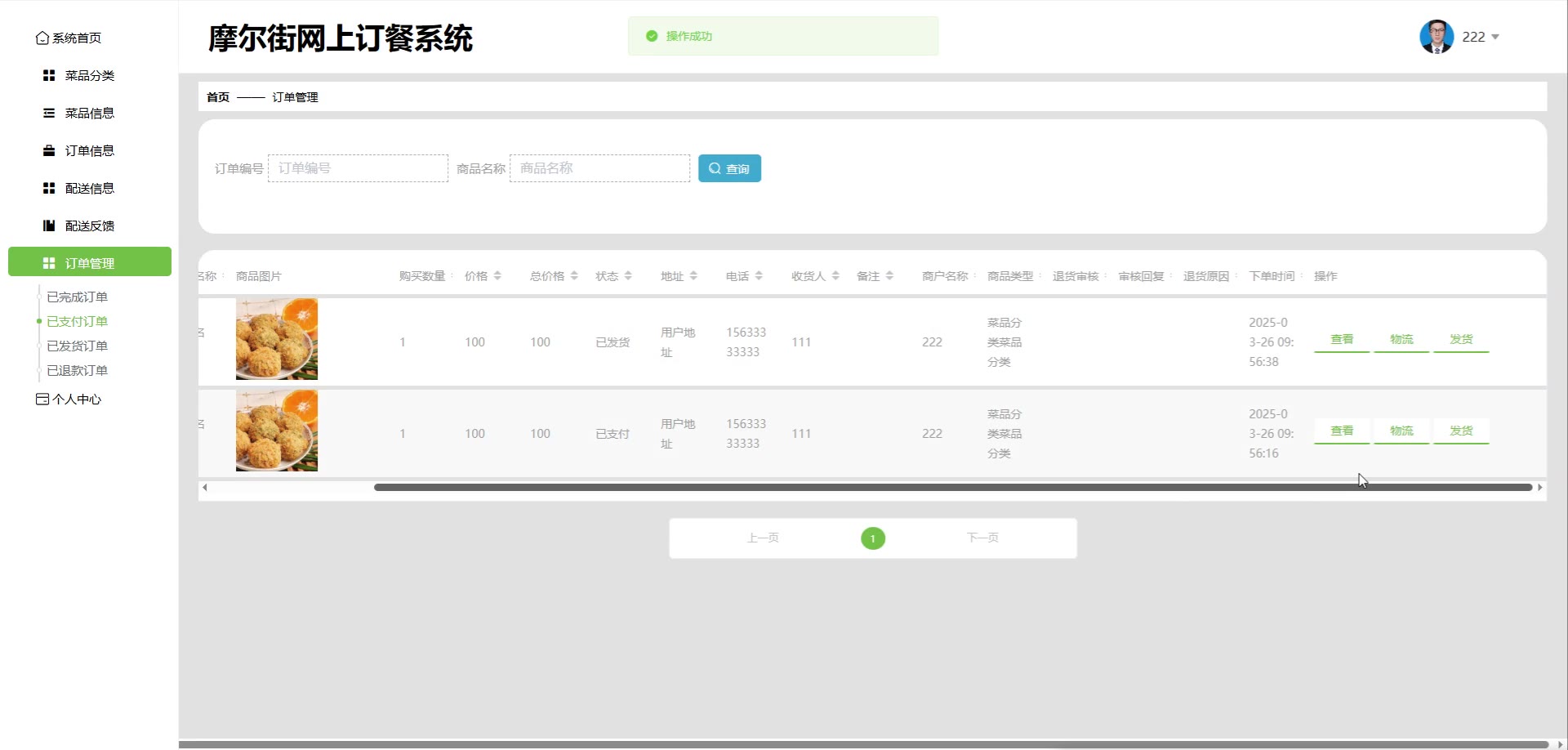Screen dimensions: 1568x750
Task: Click 物流 in the 已发货 order row
Action: click(1401, 340)
